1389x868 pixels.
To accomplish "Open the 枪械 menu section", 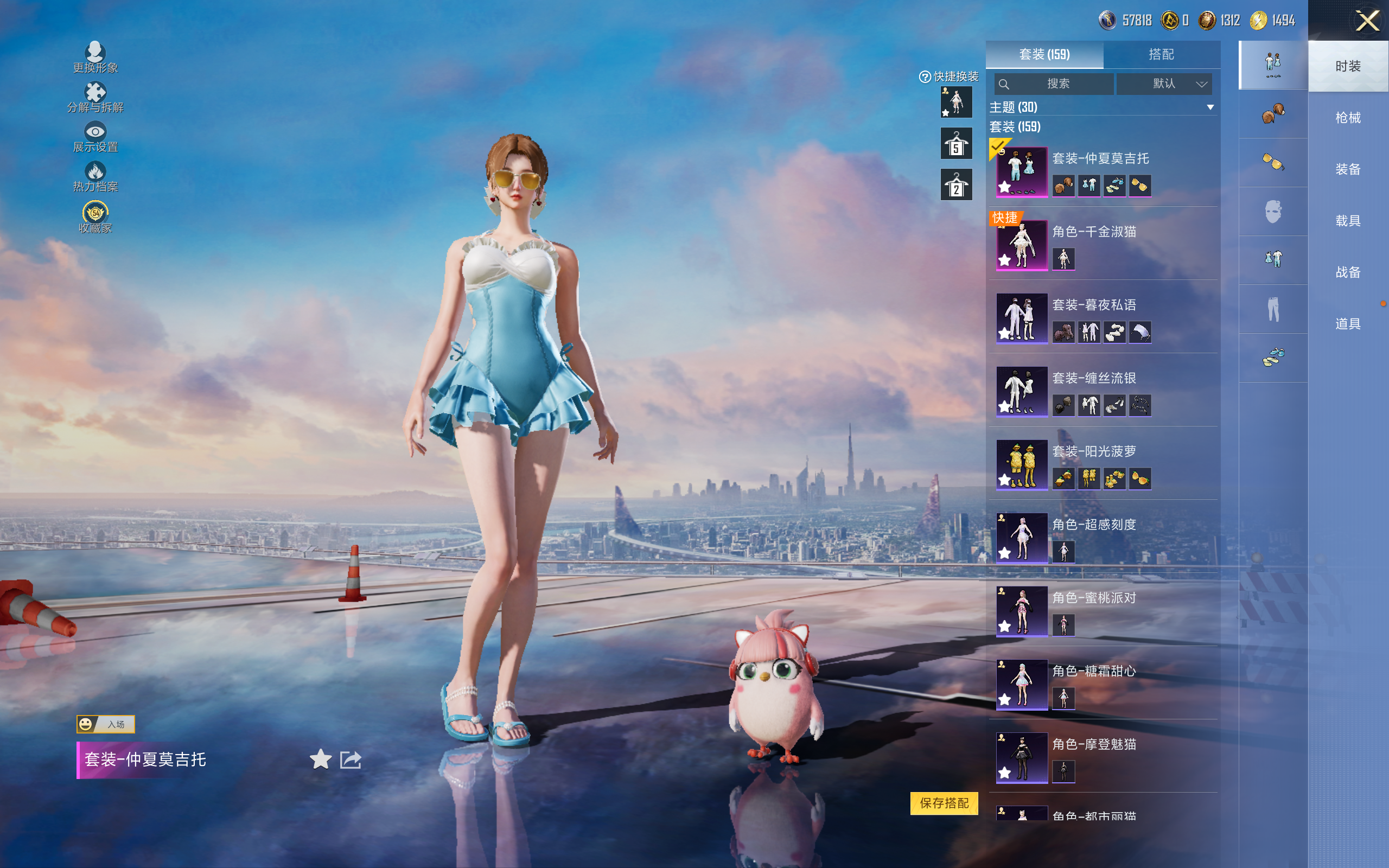I will [x=1348, y=118].
